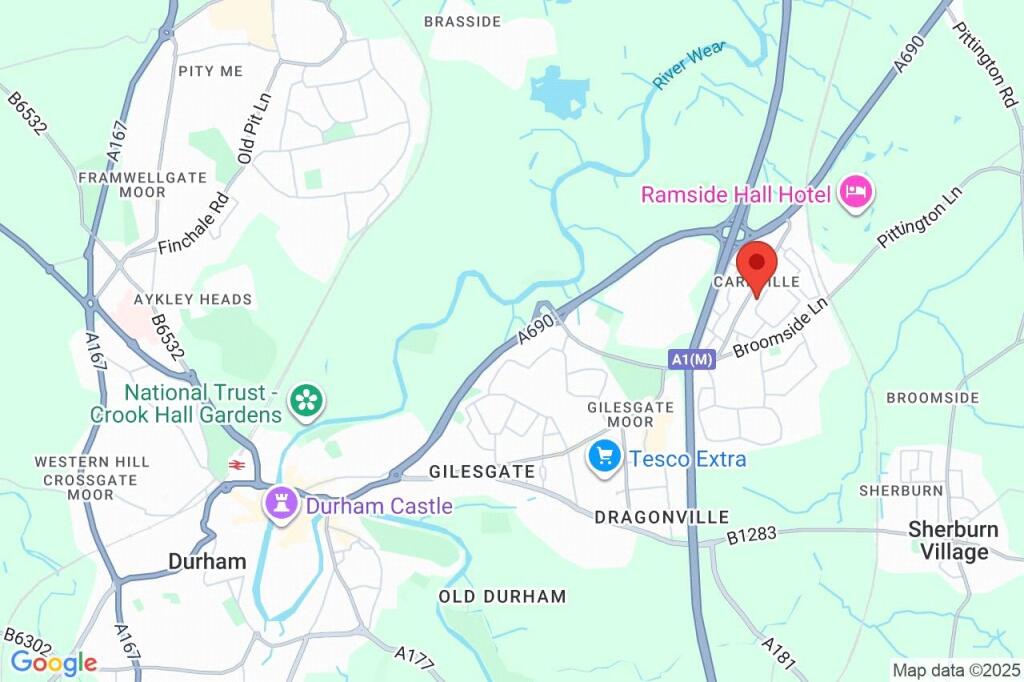Click the National Trust Crook Hall Gardens label
The height and width of the screenshot is (682, 1024).
[195, 403]
